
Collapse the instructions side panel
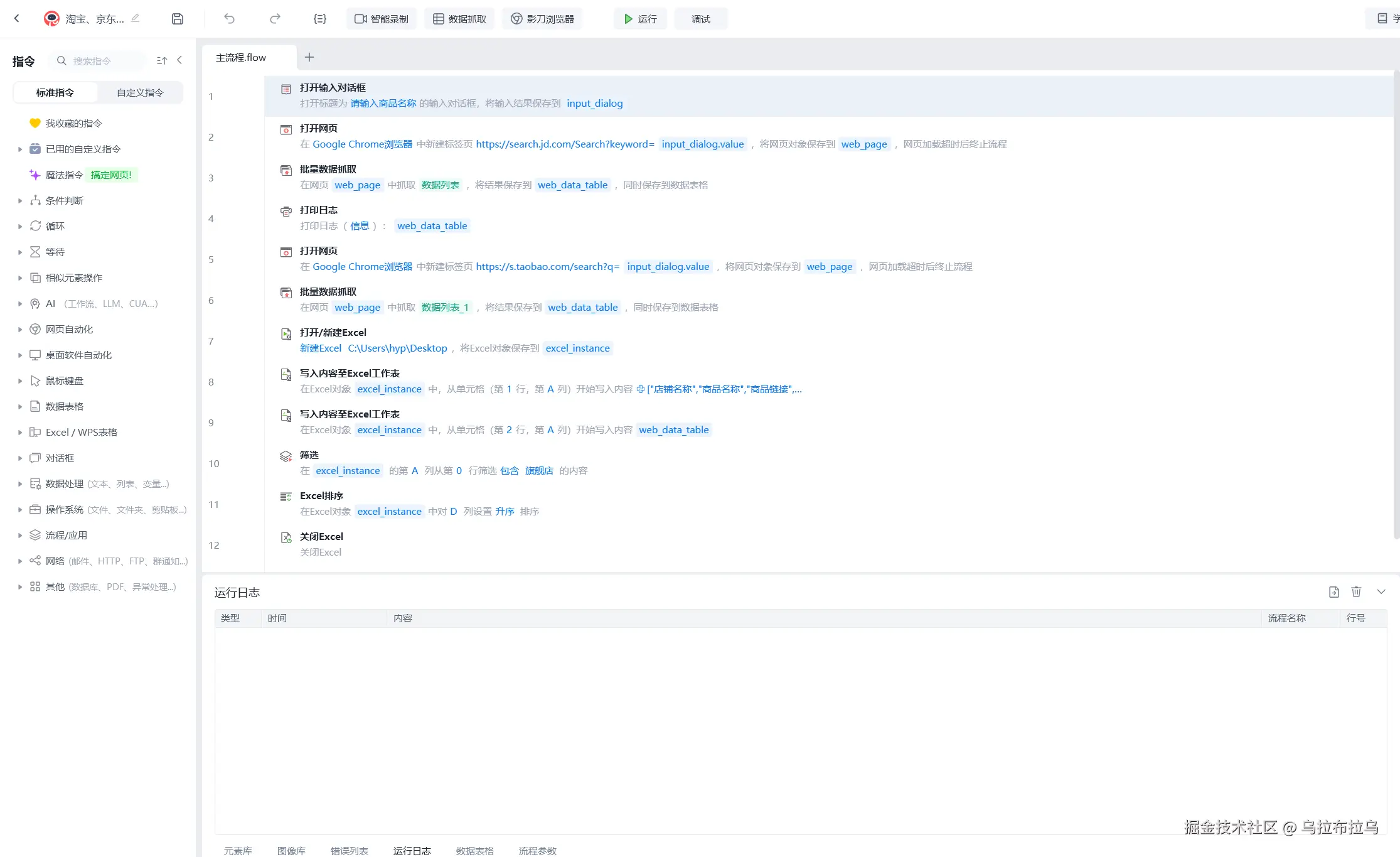180,60
